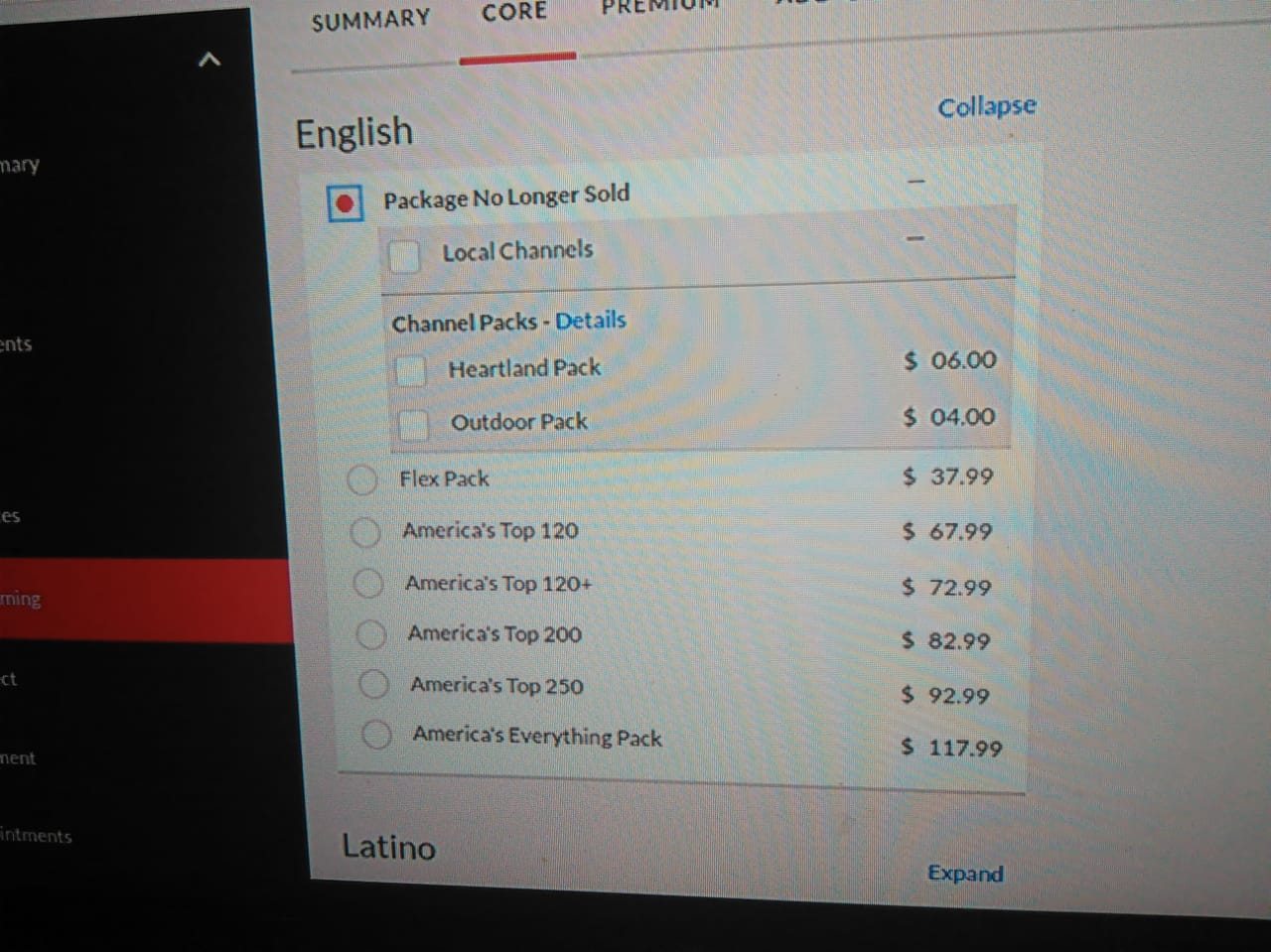Image resolution: width=1271 pixels, height=952 pixels.
Task: Switch to the SUMMARY tab
Action: click(x=370, y=20)
